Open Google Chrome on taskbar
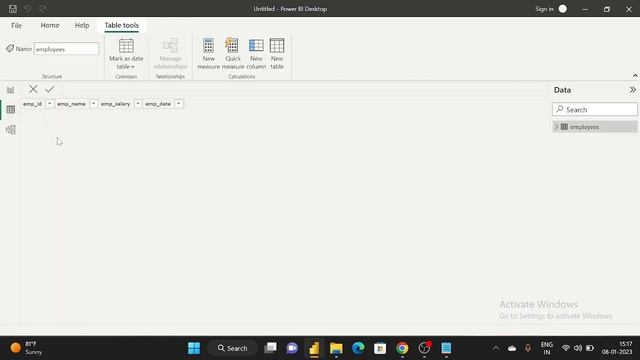The width and height of the screenshot is (640, 360). click(402, 348)
